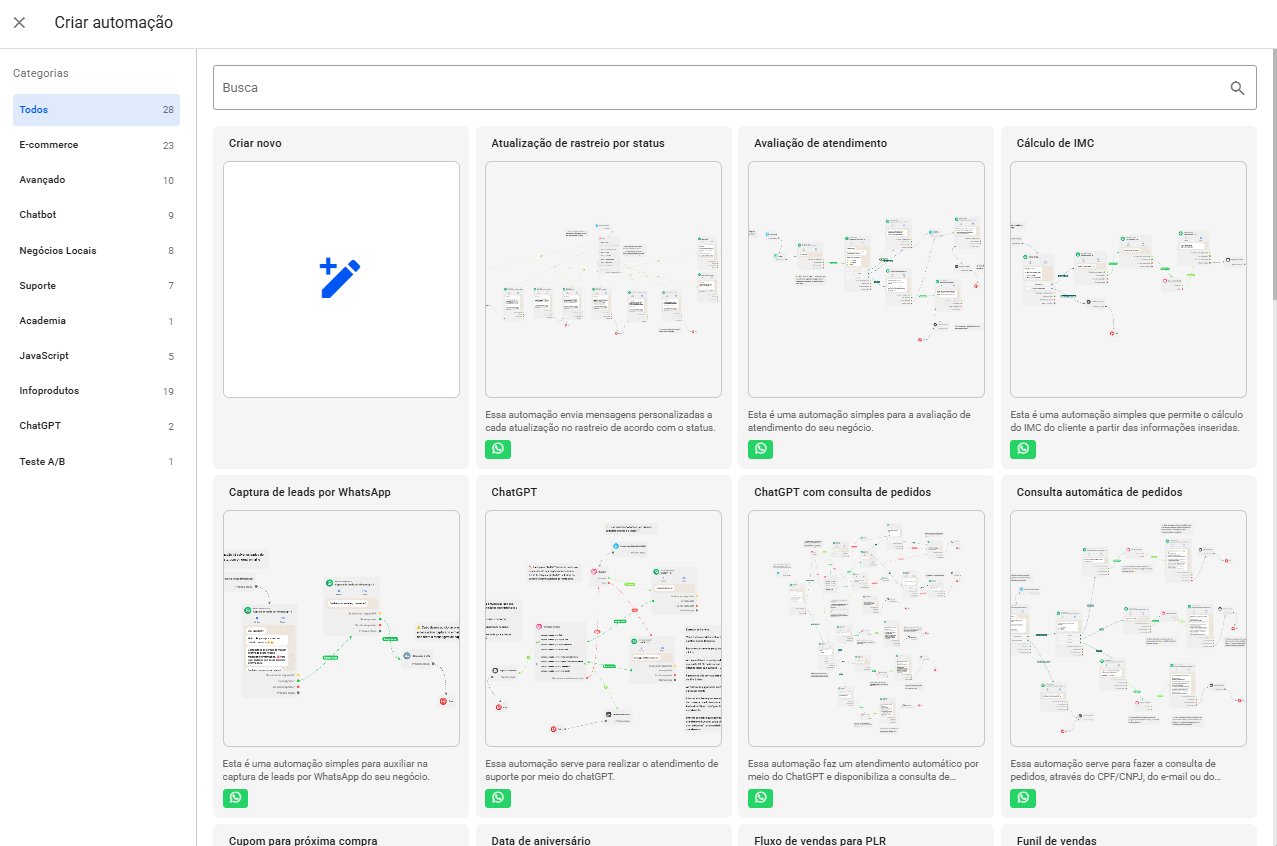Click WhatsApp icon under Cálculo de IMC

tap(1023, 449)
